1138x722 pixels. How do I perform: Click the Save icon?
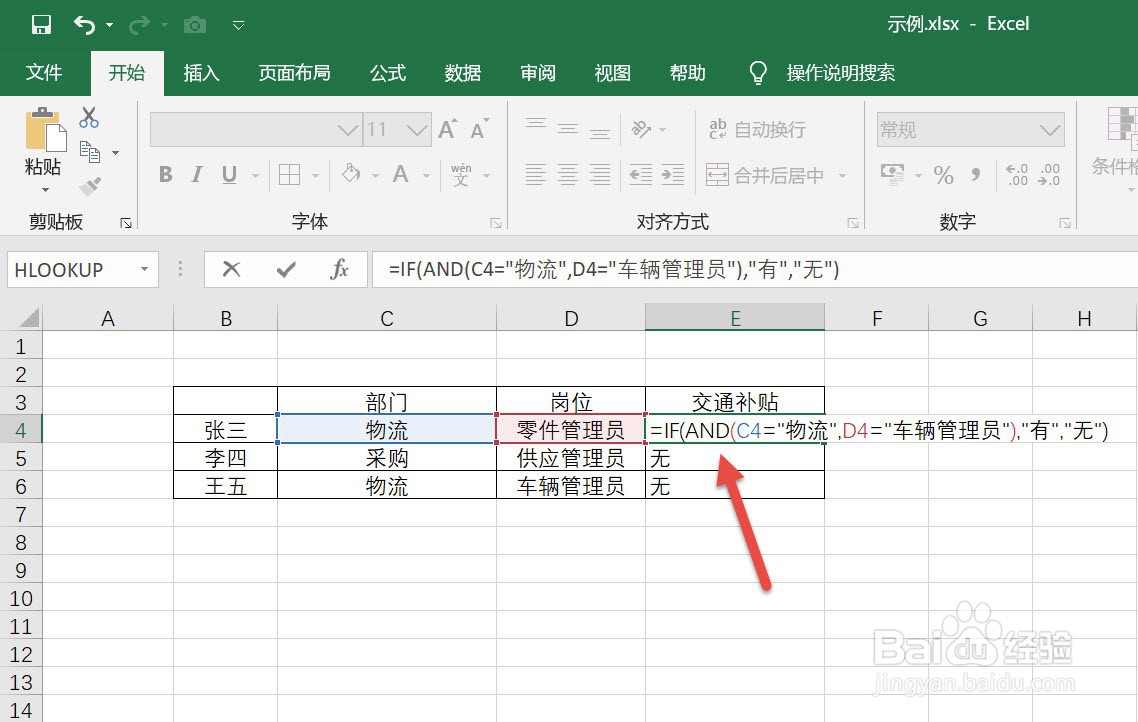pyautogui.click(x=40, y=24)
